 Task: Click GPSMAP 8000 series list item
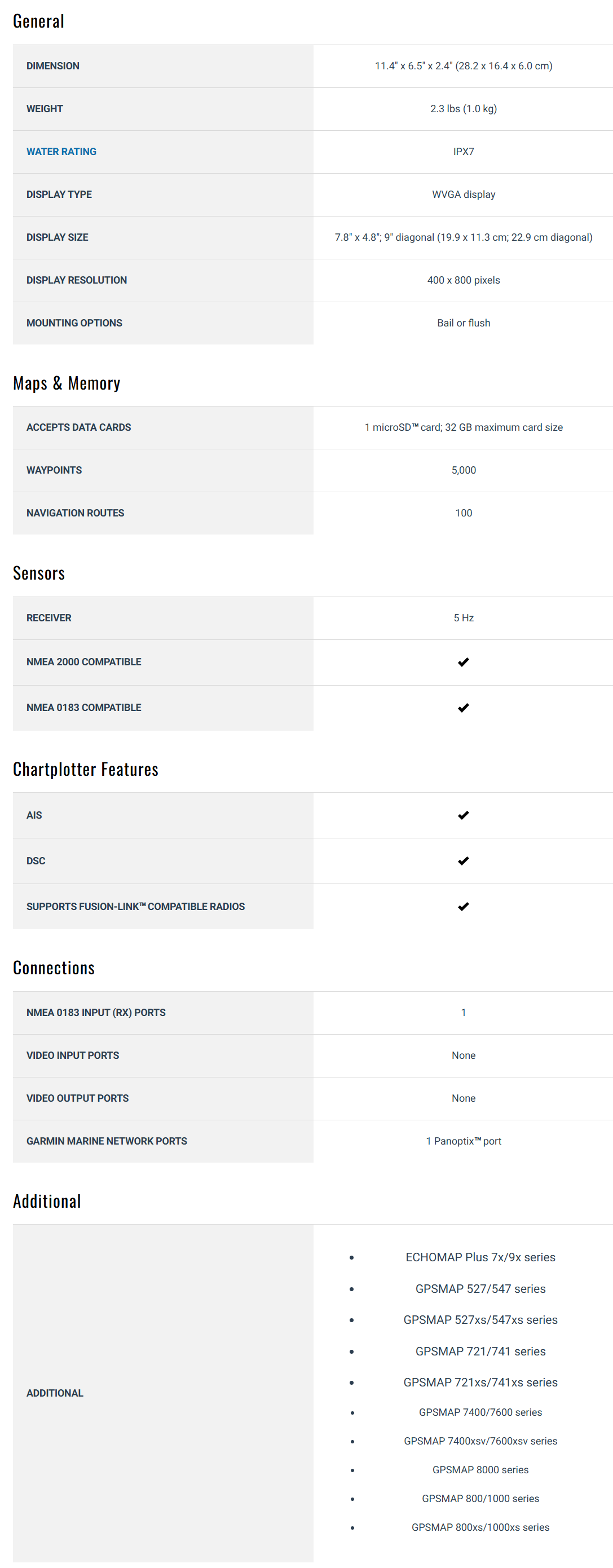pyautogui.click(x=480, y=1469)
